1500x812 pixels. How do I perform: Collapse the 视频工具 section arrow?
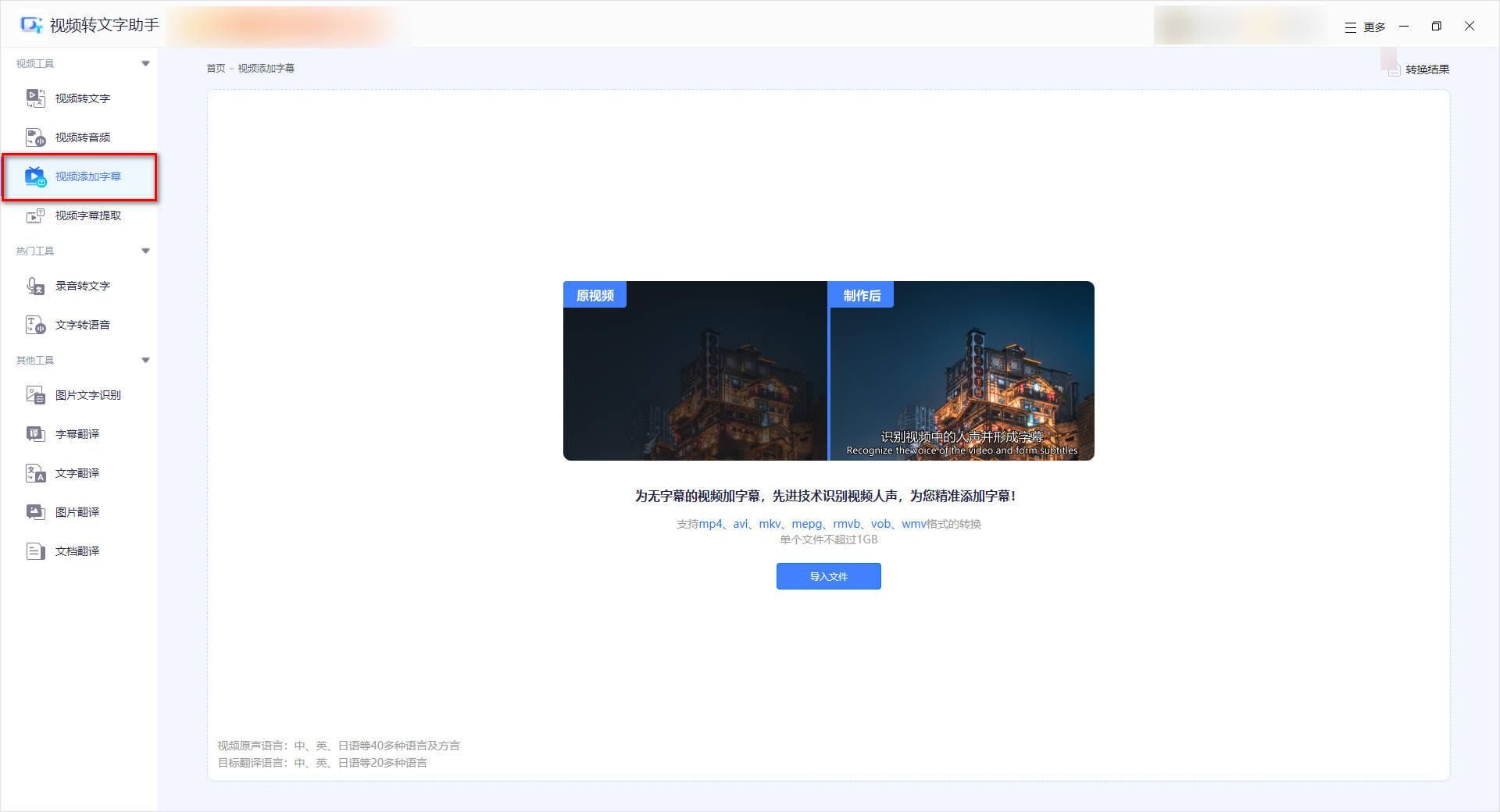[145, 63]
